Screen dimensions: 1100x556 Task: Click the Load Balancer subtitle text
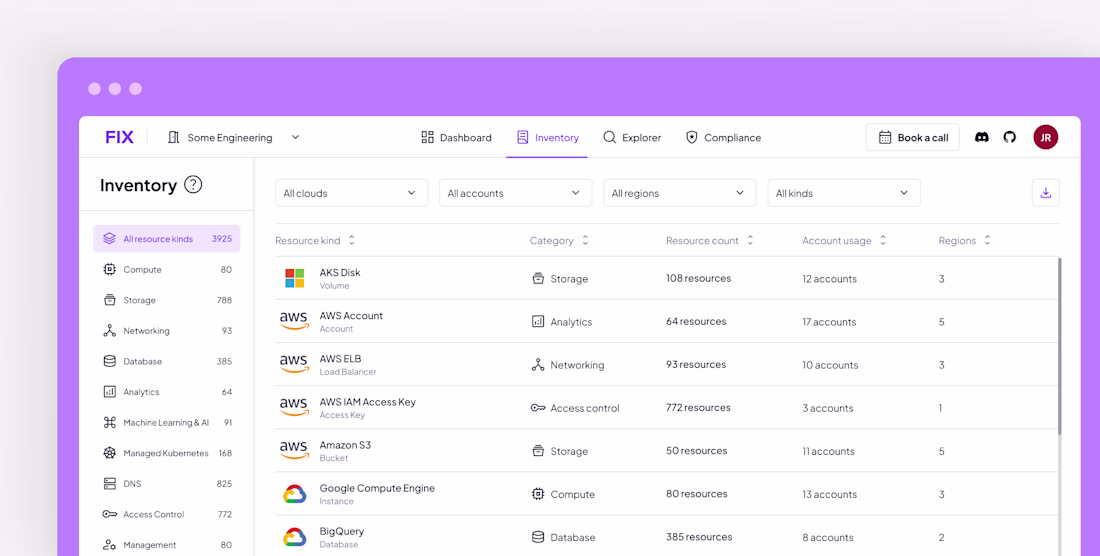[x=348, y=372]
